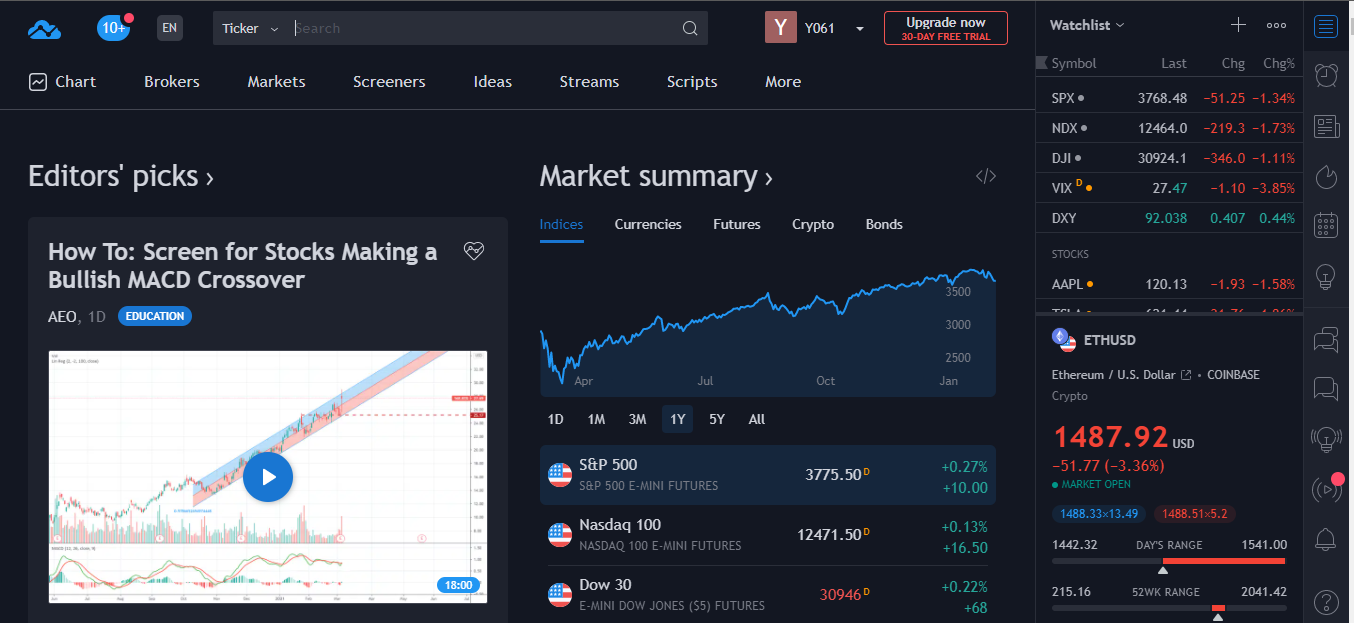
Task: Select DXY in the watchlist
Action: click(1170, 218)
